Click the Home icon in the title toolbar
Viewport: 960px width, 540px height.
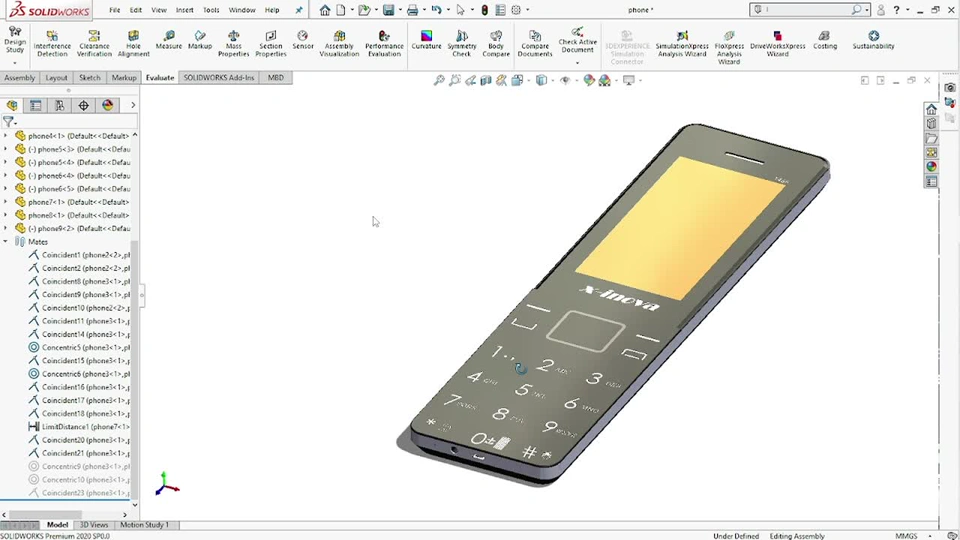324,10
